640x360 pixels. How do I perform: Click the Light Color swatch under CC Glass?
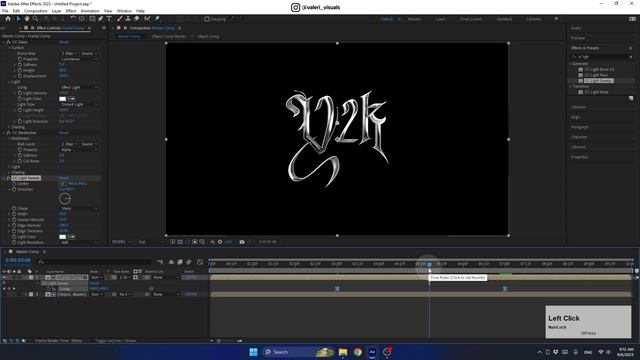[62, 99]
